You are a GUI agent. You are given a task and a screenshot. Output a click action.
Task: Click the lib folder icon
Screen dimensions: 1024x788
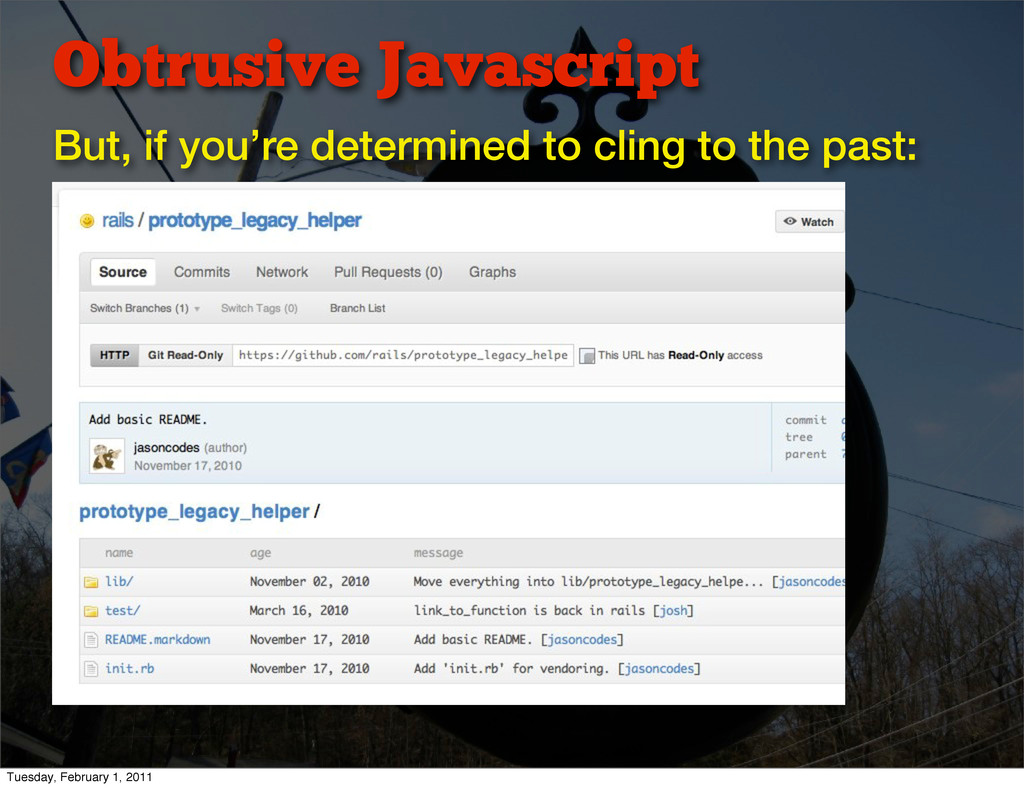[91, 582]
